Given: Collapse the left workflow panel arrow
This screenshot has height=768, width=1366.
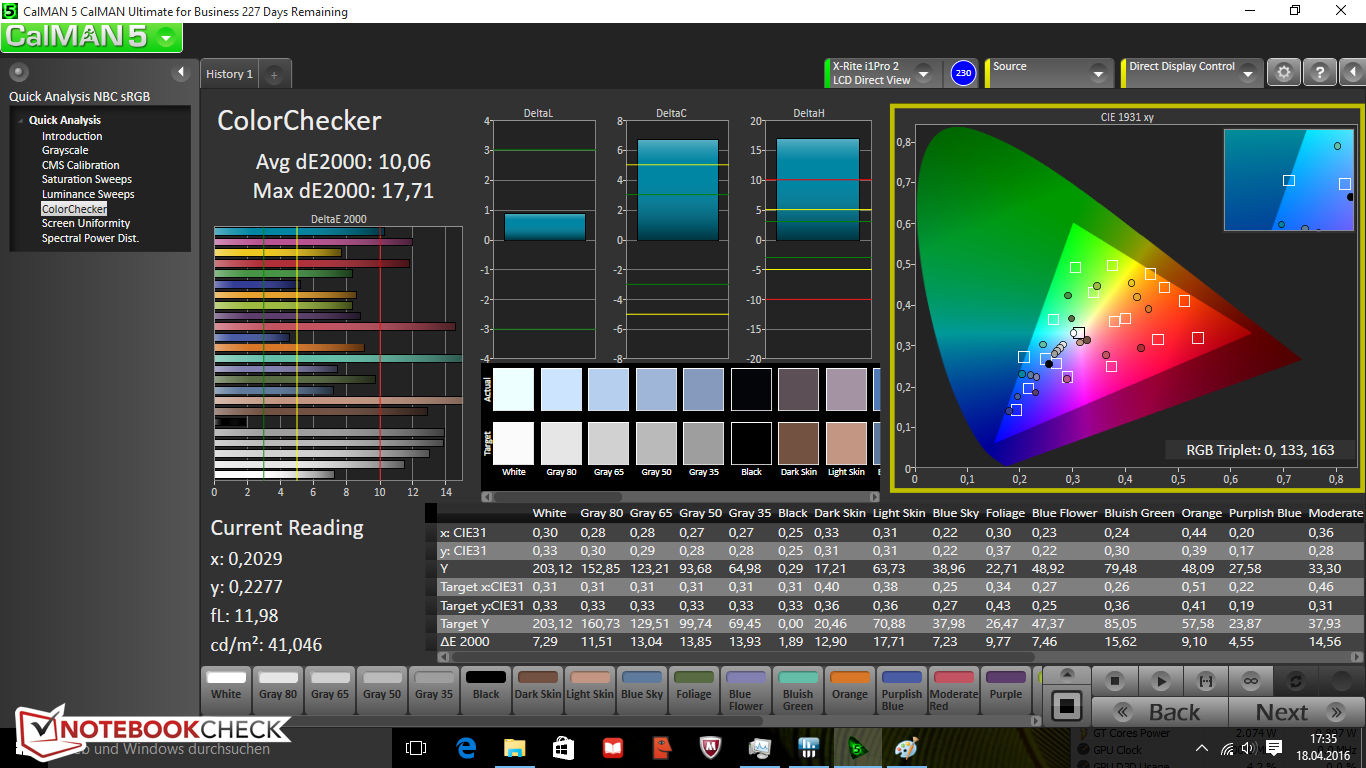Looking at the screenshot, I should click(181, 72).
